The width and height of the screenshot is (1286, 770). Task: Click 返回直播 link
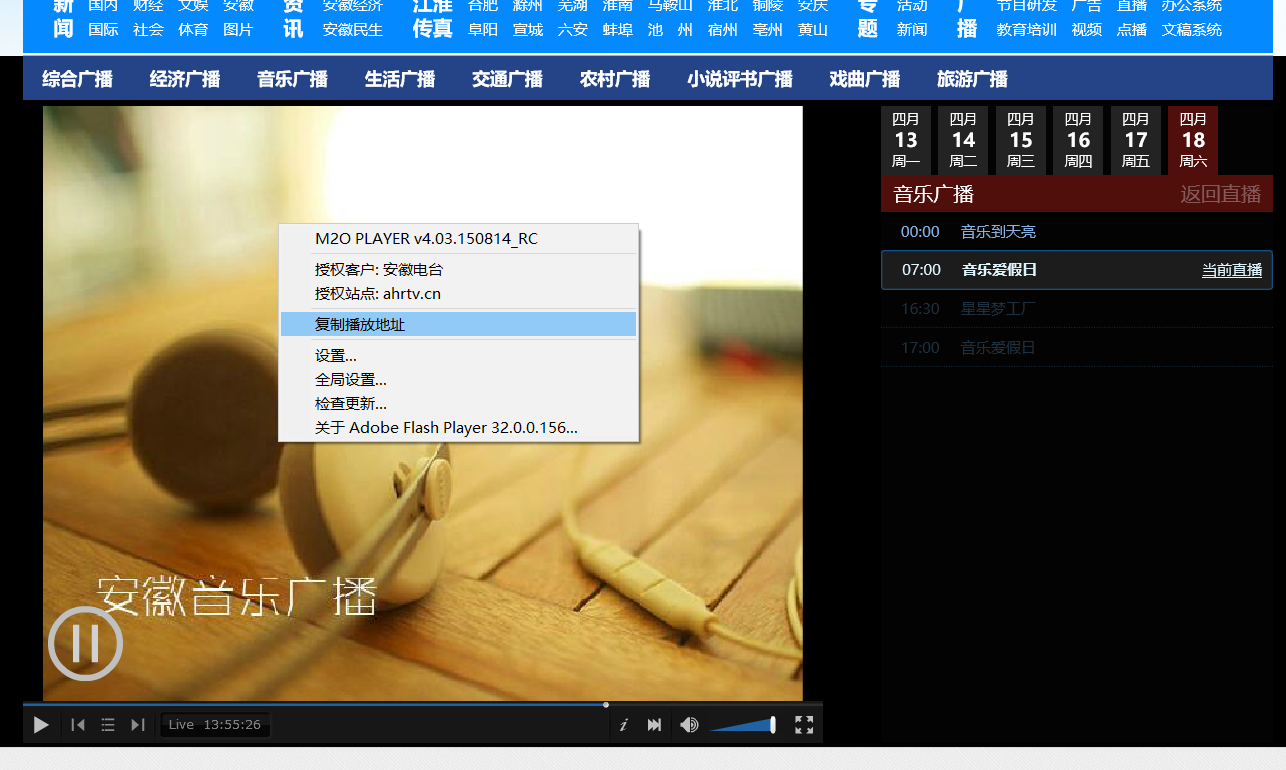coord(1221,194)
